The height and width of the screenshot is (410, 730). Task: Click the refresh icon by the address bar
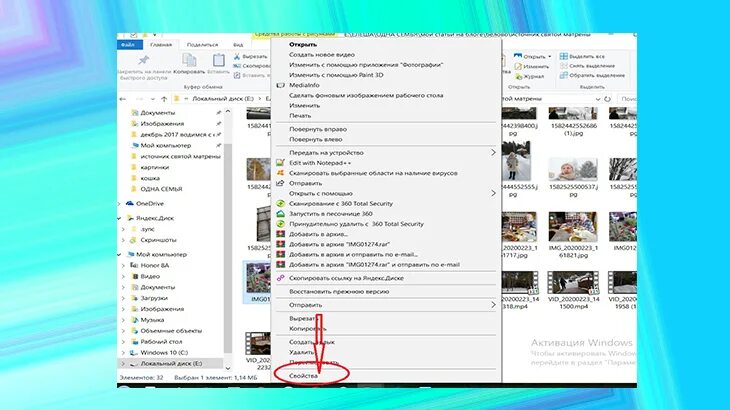(x=607, y=99)
